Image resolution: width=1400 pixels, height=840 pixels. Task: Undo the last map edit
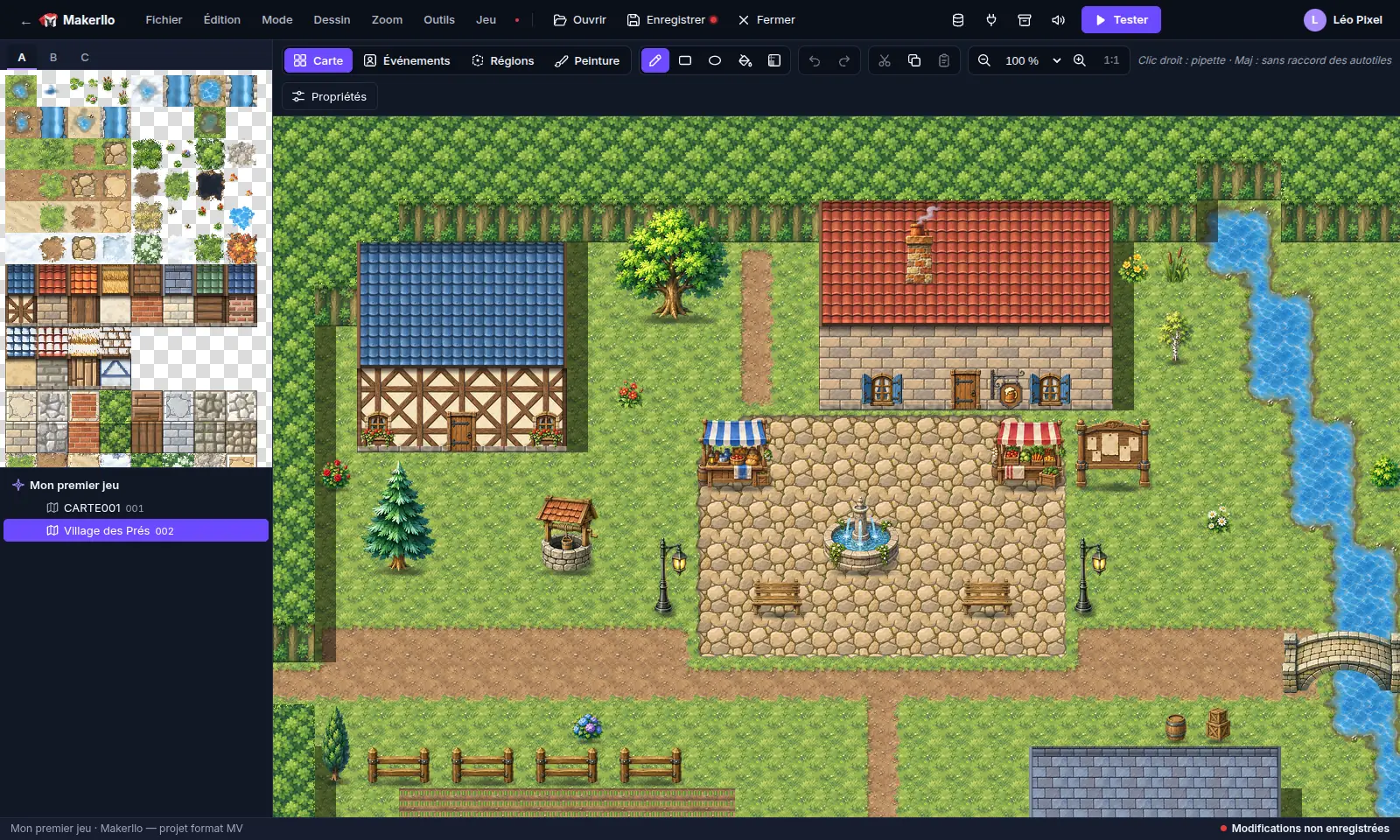(x=815, y=60)
